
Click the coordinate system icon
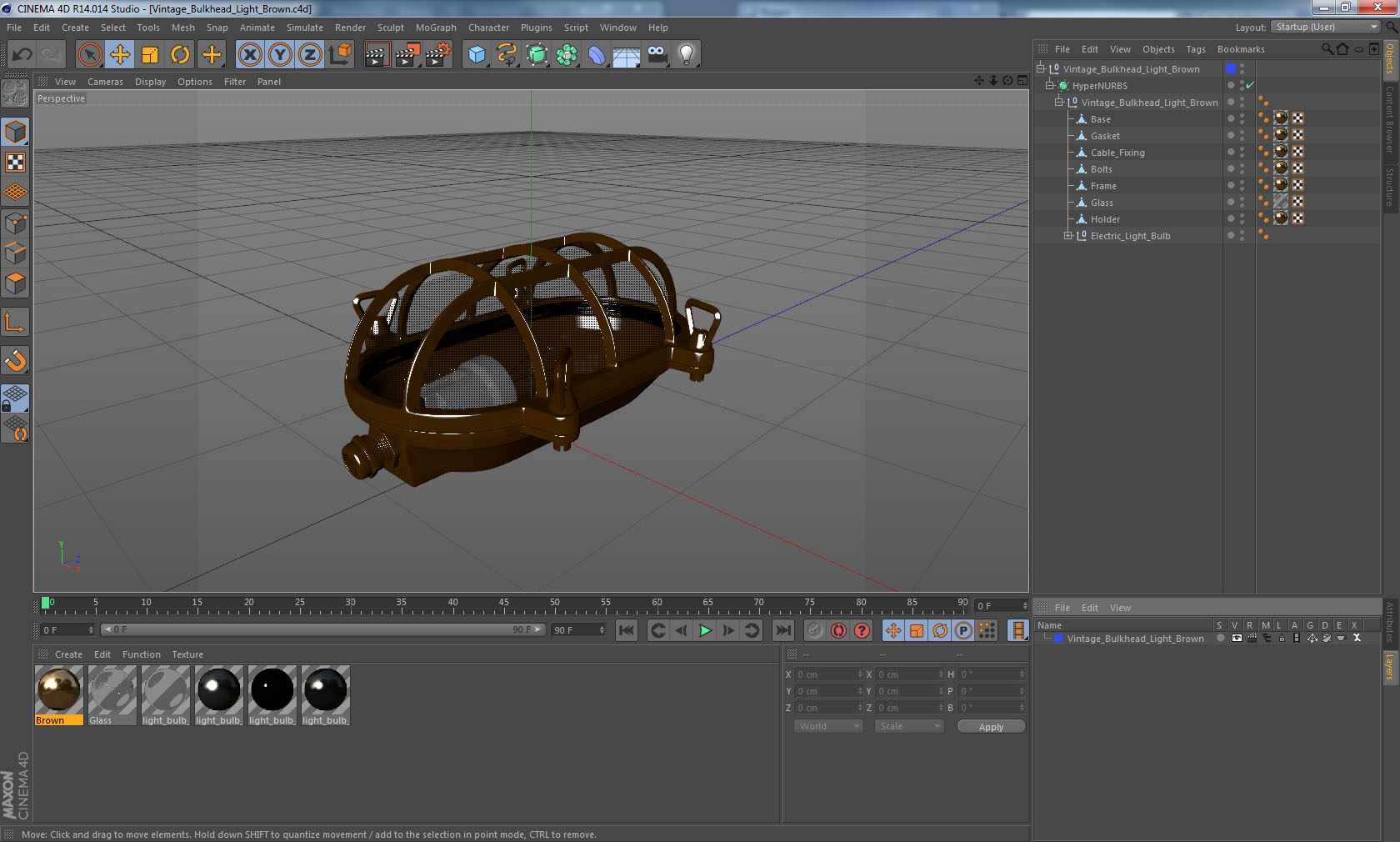click(340, 55)
